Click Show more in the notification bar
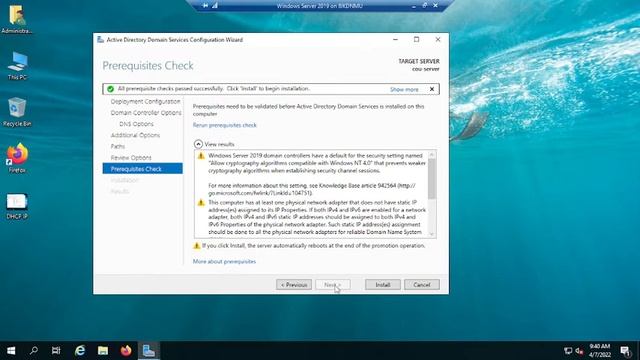The image size is (640, 360). click(x=404, y=89)
